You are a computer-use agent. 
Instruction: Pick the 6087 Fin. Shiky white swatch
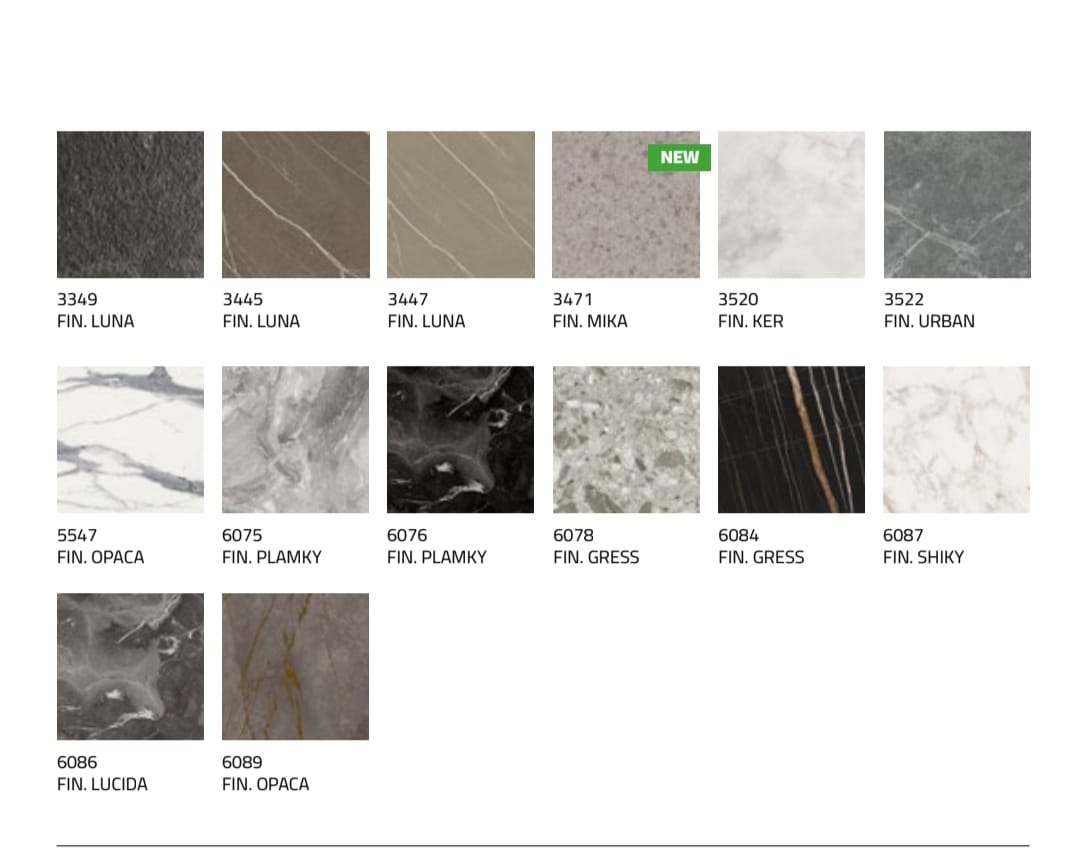point(957,440)
